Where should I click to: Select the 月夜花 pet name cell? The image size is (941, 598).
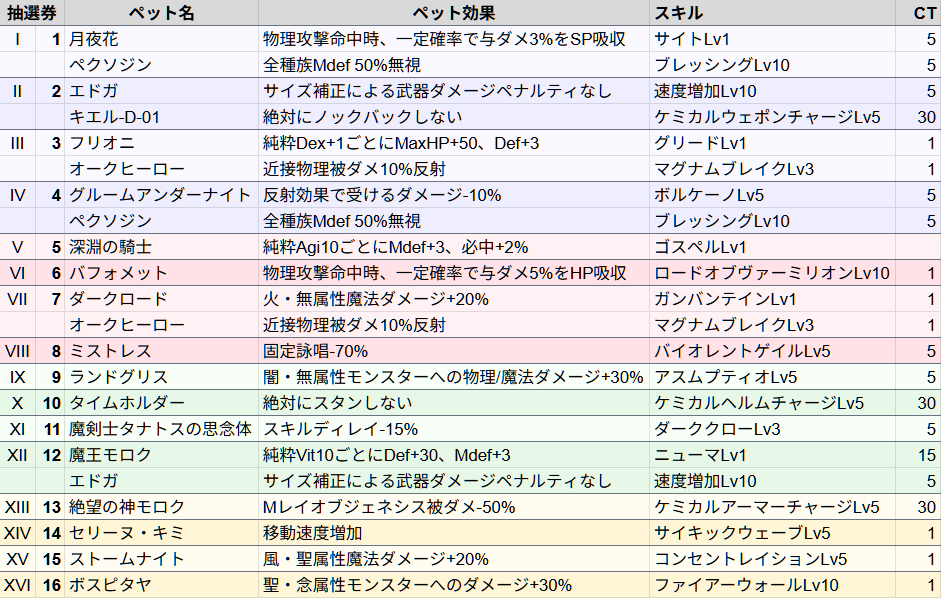point(93,39)
